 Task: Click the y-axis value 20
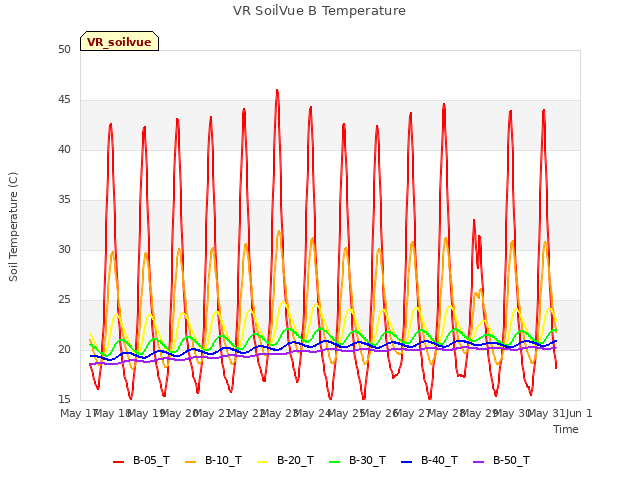[64, 350]
